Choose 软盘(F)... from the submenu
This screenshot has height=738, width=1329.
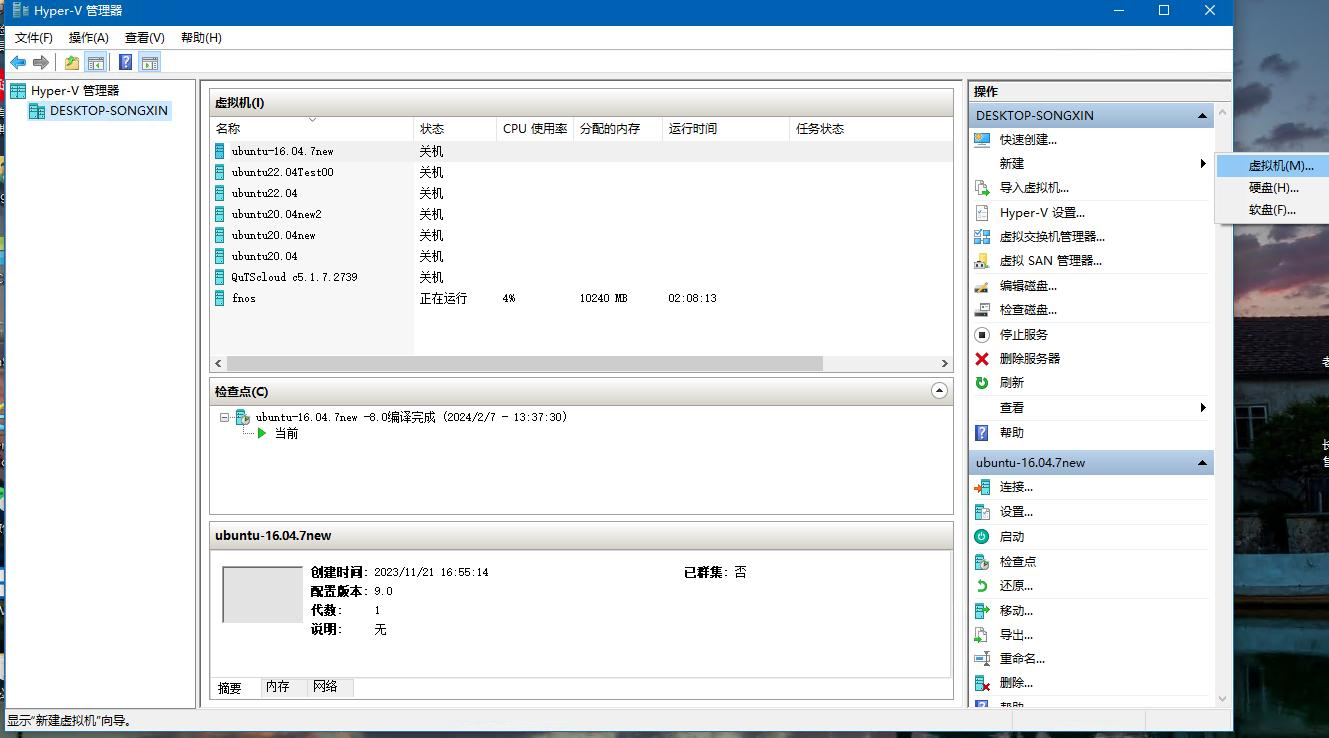1272,210
